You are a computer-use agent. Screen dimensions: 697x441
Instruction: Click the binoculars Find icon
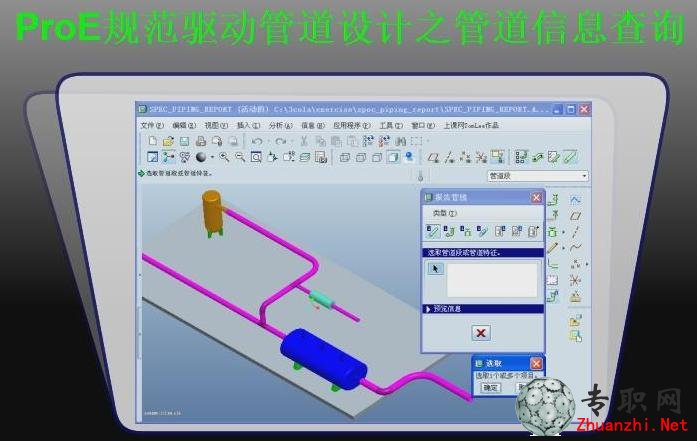[x=401, y=141]
